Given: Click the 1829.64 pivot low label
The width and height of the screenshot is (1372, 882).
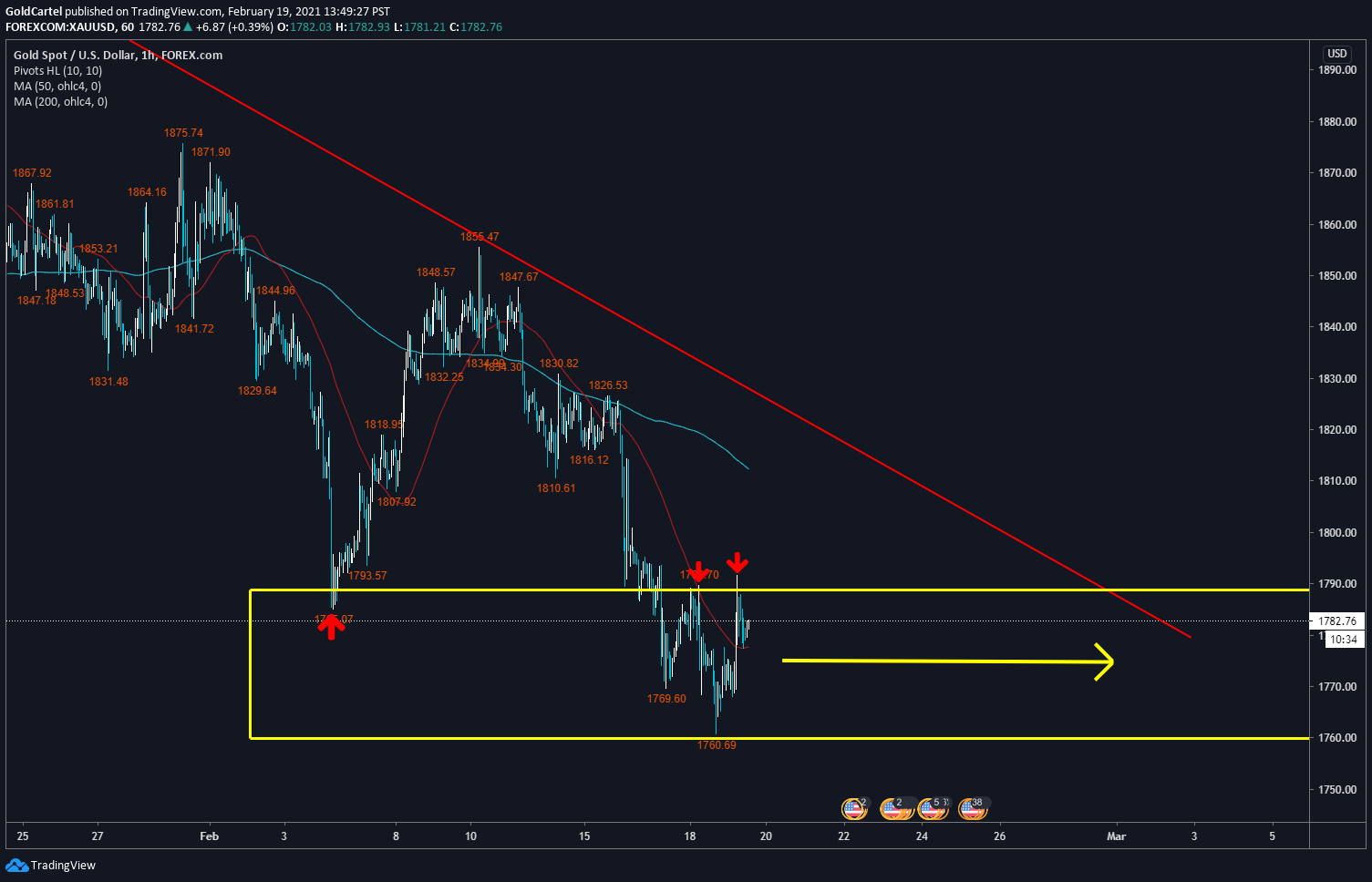Looking at the screenshot, I should (x=257, y=391).
